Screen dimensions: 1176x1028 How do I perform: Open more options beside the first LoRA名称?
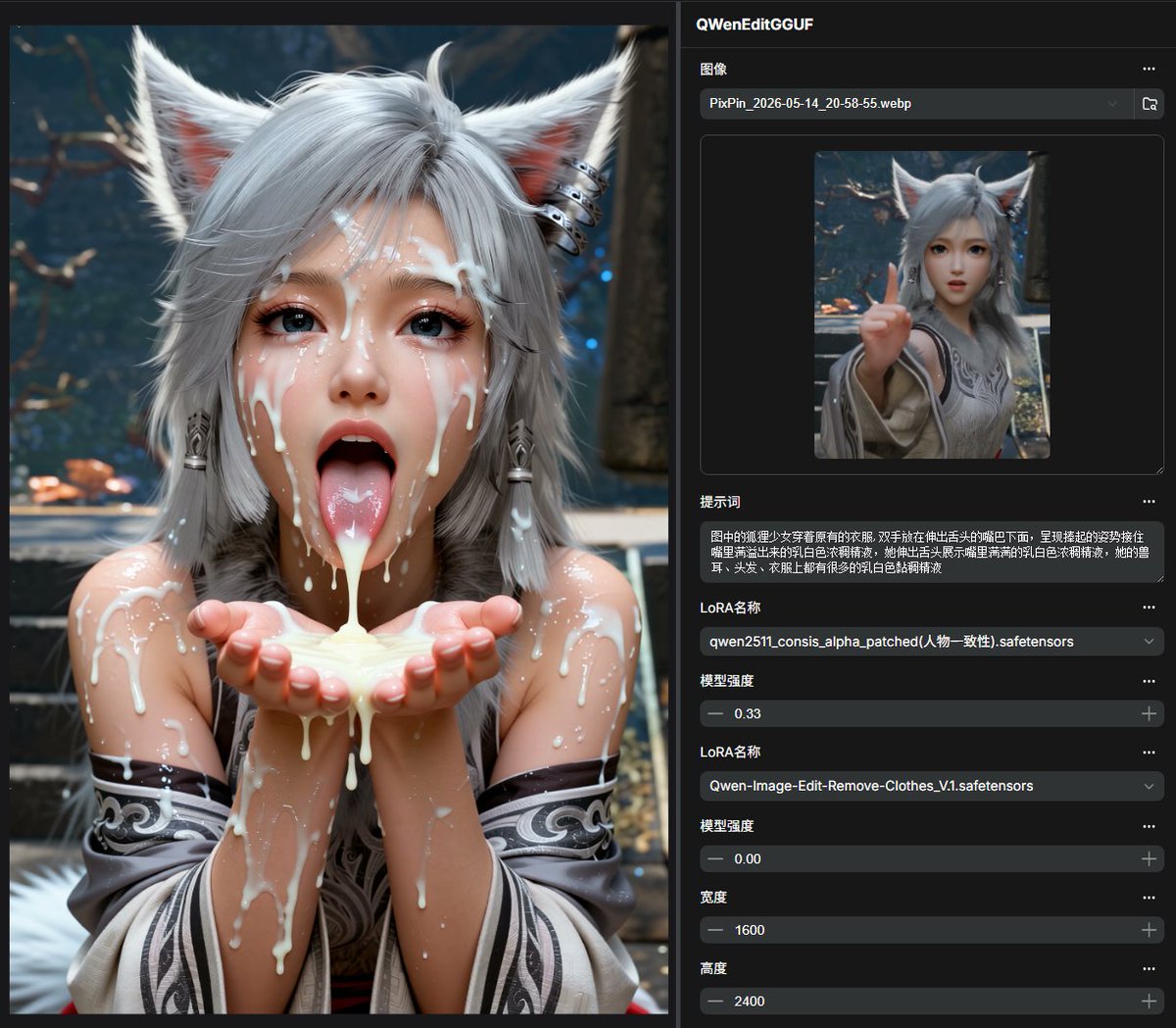coord(1149,608)
